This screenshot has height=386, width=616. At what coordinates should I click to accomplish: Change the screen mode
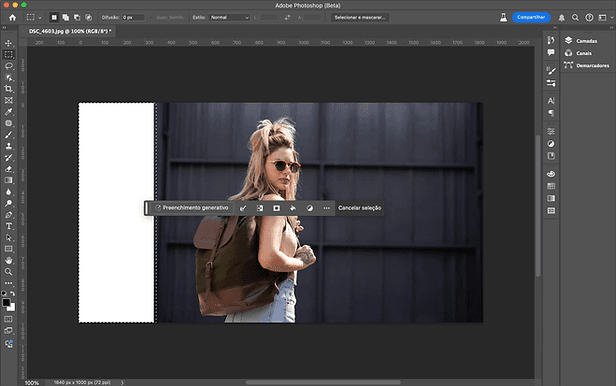pos(8,331)
